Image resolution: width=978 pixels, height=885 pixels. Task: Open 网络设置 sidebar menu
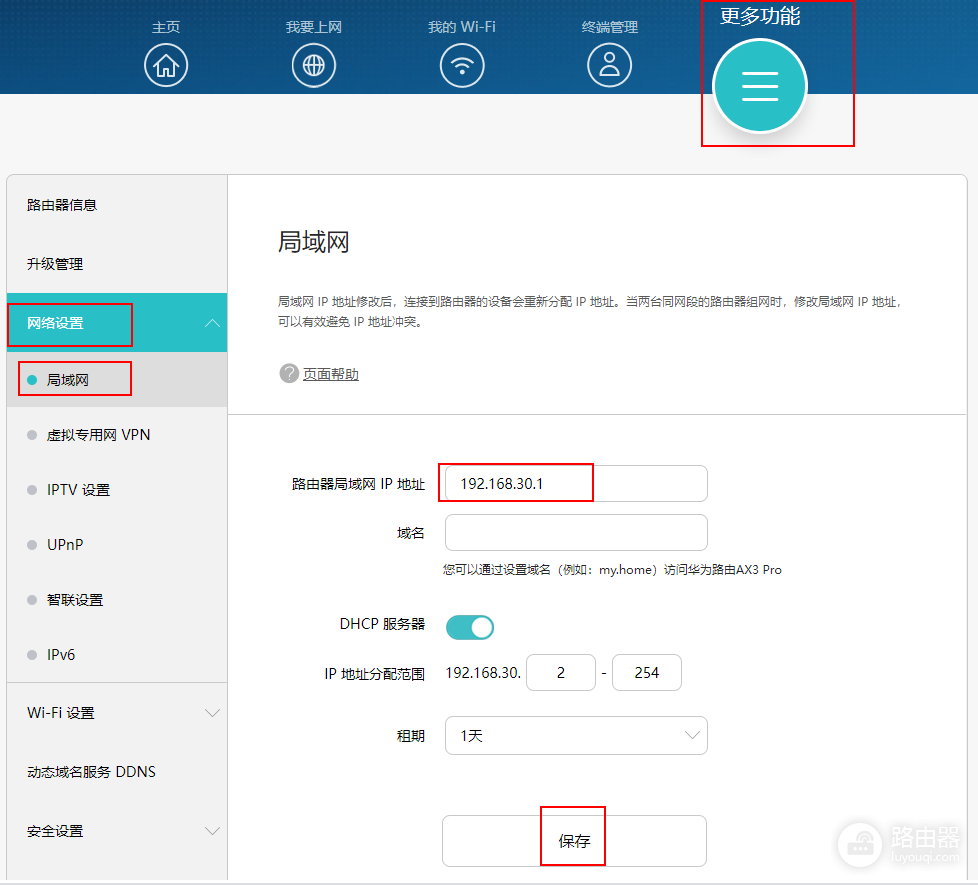point(117,323)
